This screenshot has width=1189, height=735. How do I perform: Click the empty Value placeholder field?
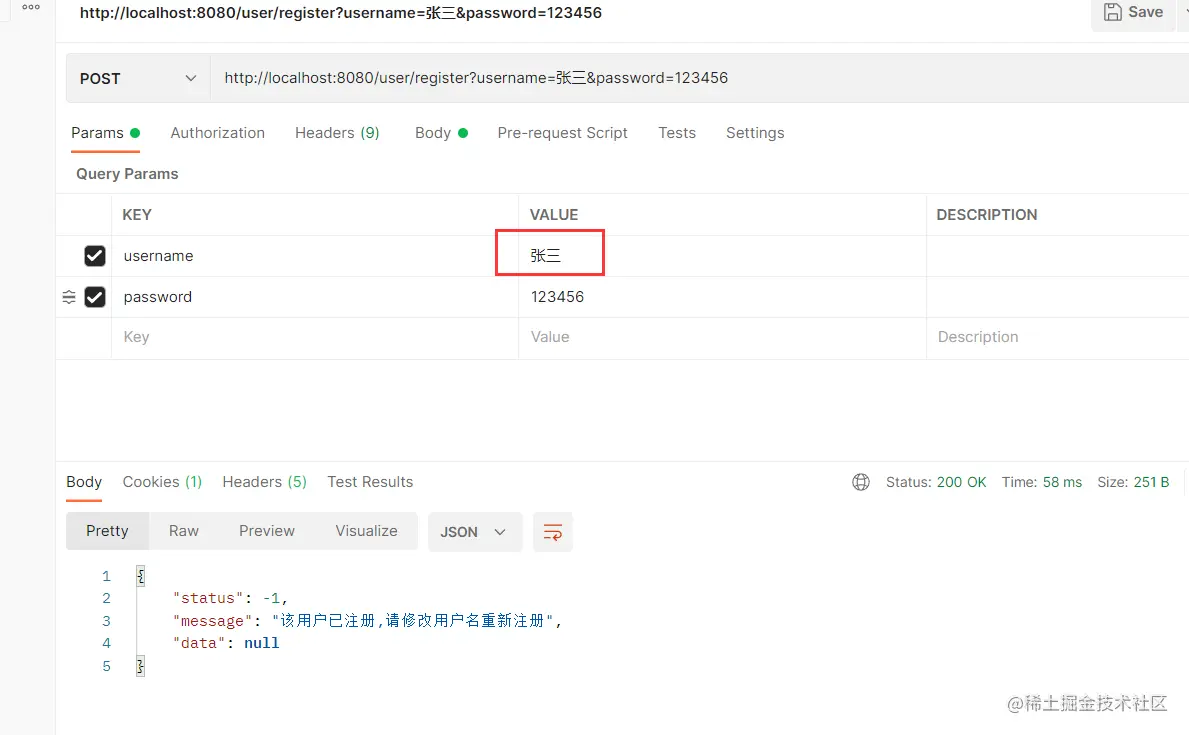click(x=722, y=337)
